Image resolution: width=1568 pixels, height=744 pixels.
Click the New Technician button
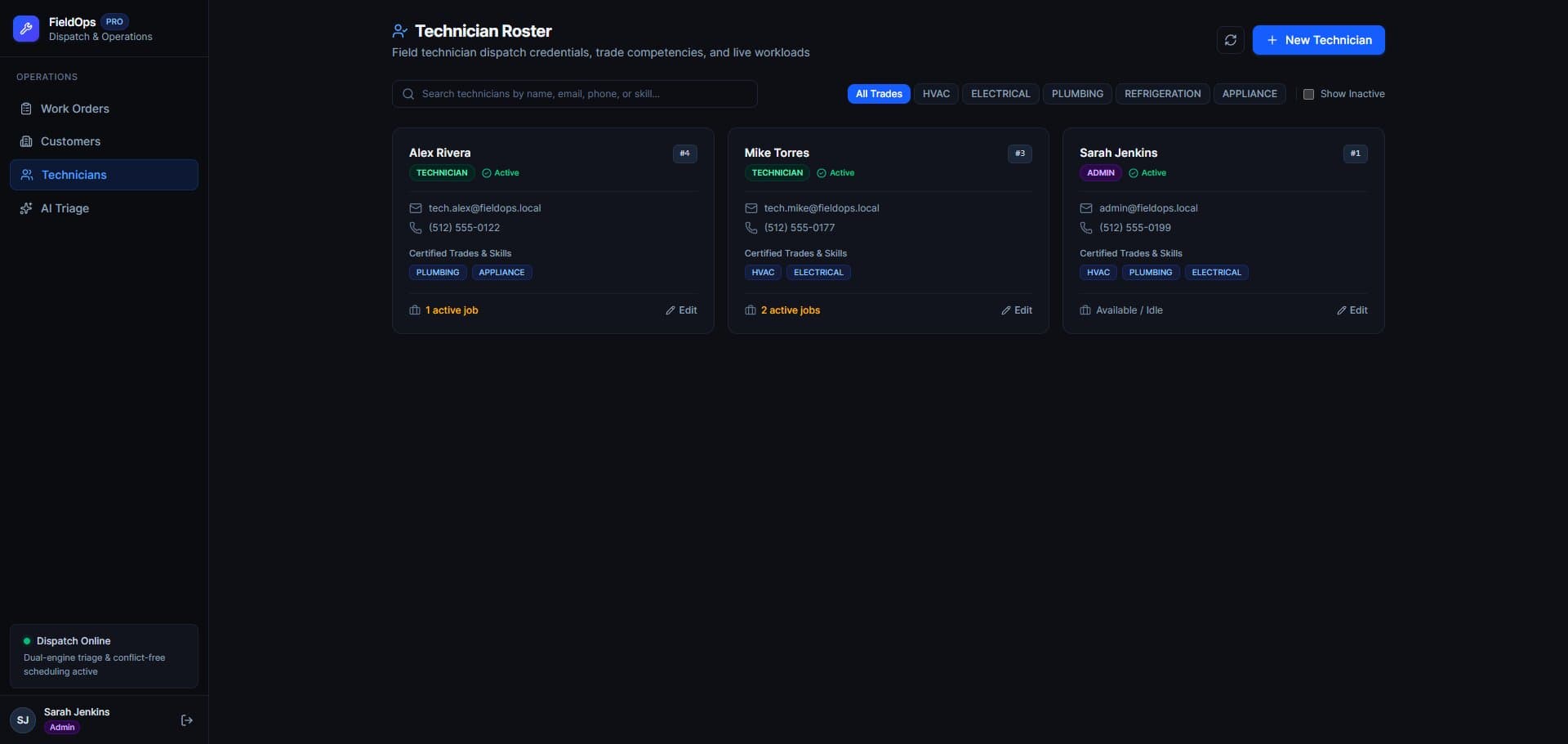click(x=1318, y=40)
